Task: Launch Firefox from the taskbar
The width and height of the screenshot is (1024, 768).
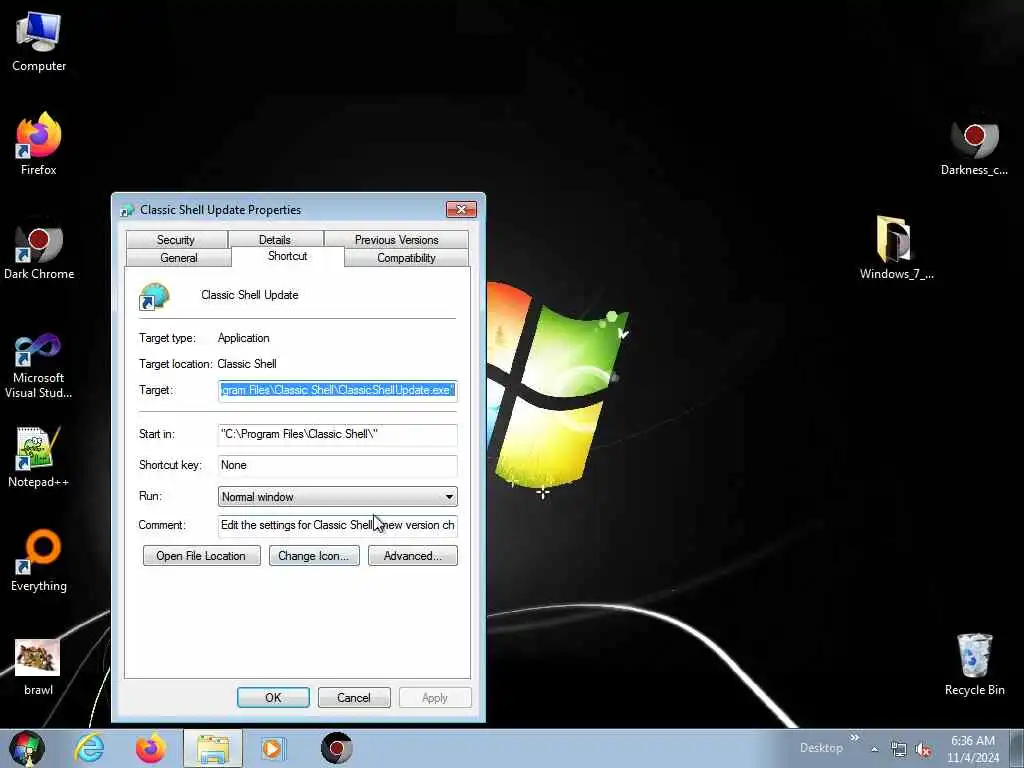Action: [x=150, y=748]
